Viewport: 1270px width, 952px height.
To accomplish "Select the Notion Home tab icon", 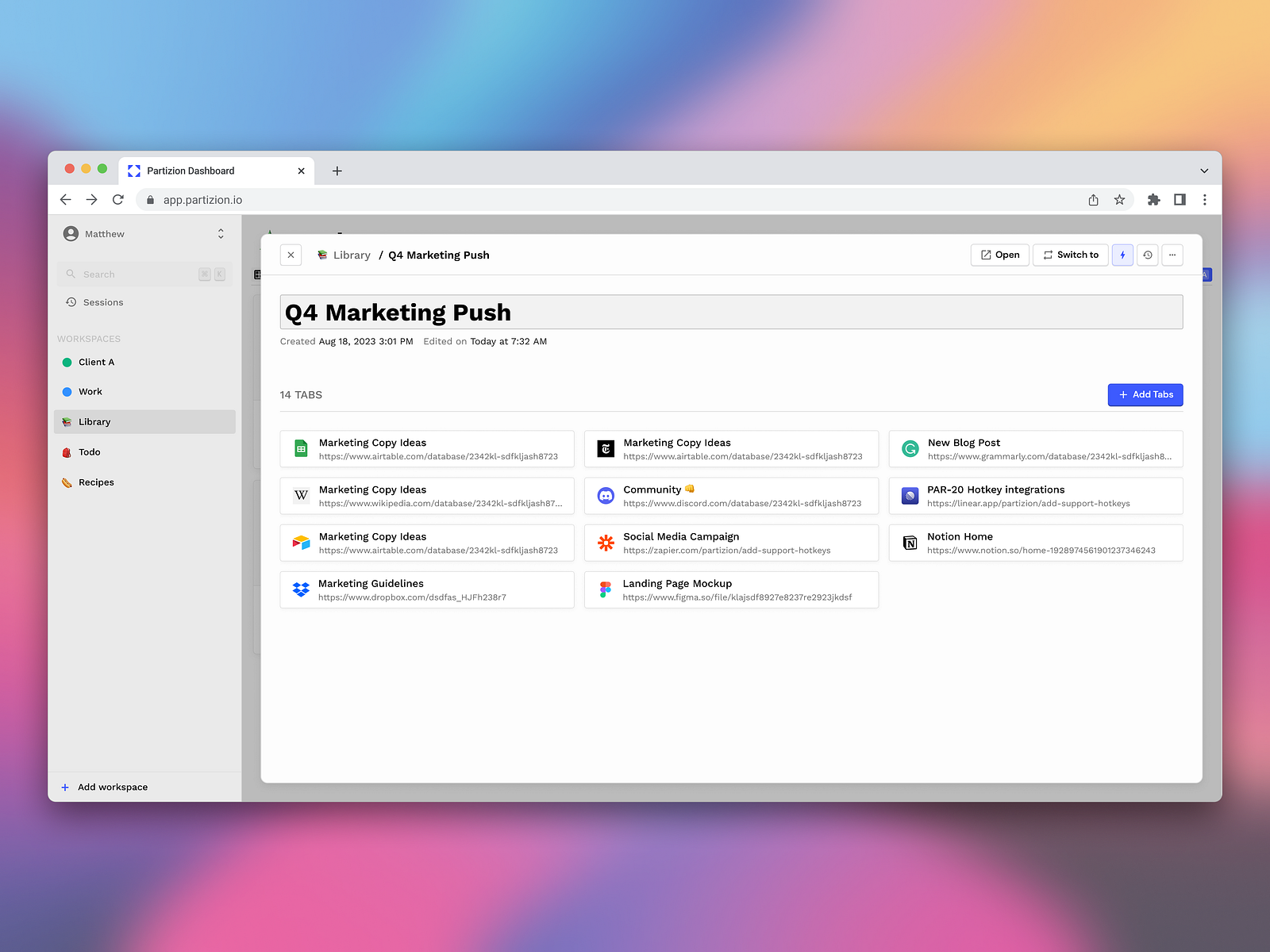I will [910, 543].
